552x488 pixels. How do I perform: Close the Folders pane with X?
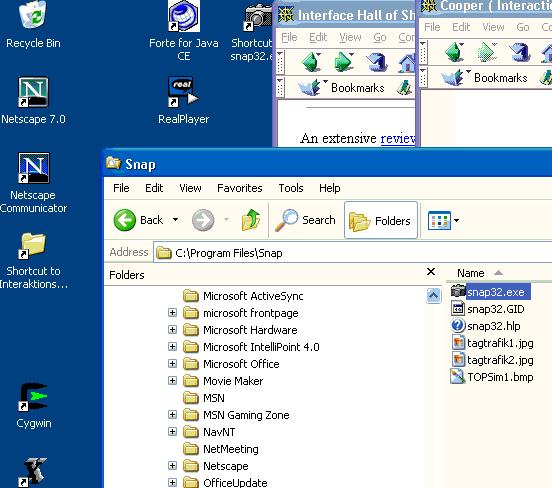coord(431,271)
